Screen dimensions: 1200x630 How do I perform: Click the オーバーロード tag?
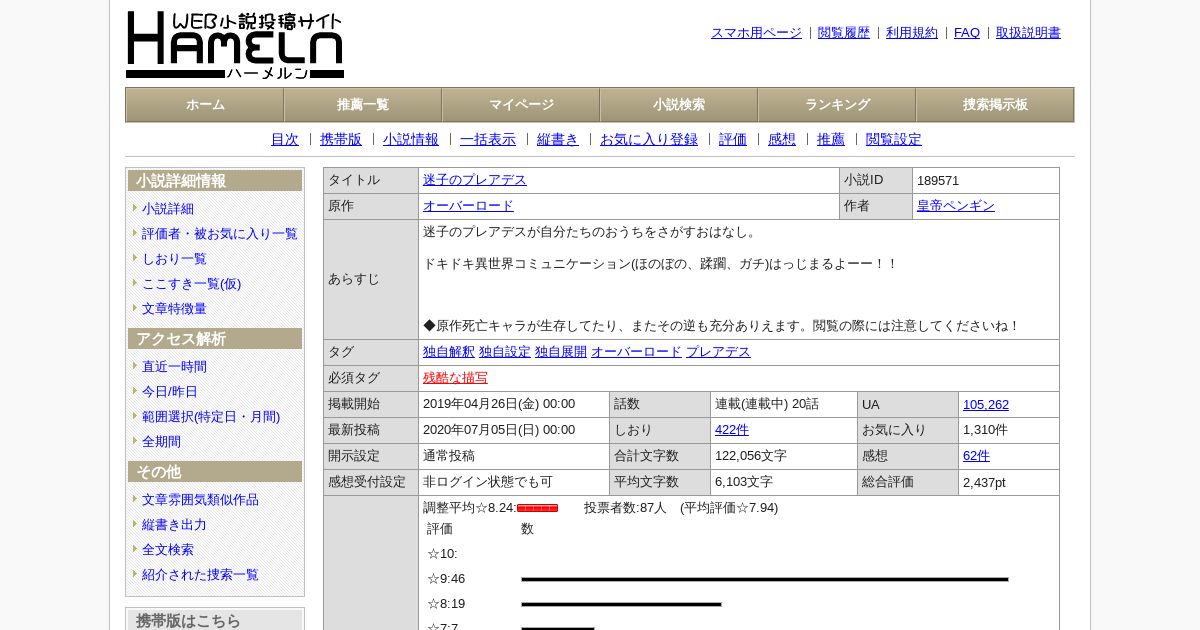tap(636, 352)
